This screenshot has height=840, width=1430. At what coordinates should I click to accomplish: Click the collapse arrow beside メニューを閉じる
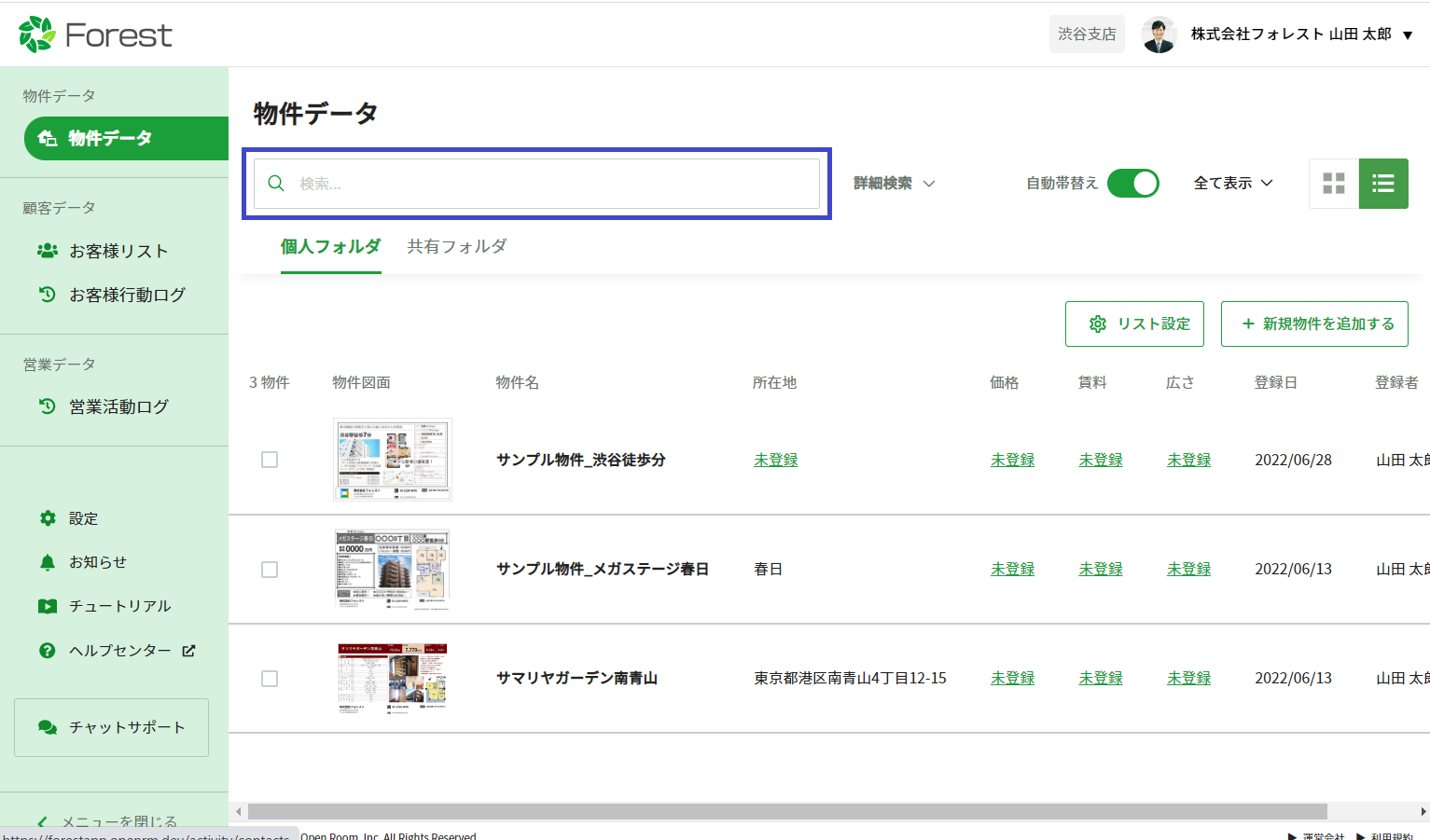coord(42,822)
